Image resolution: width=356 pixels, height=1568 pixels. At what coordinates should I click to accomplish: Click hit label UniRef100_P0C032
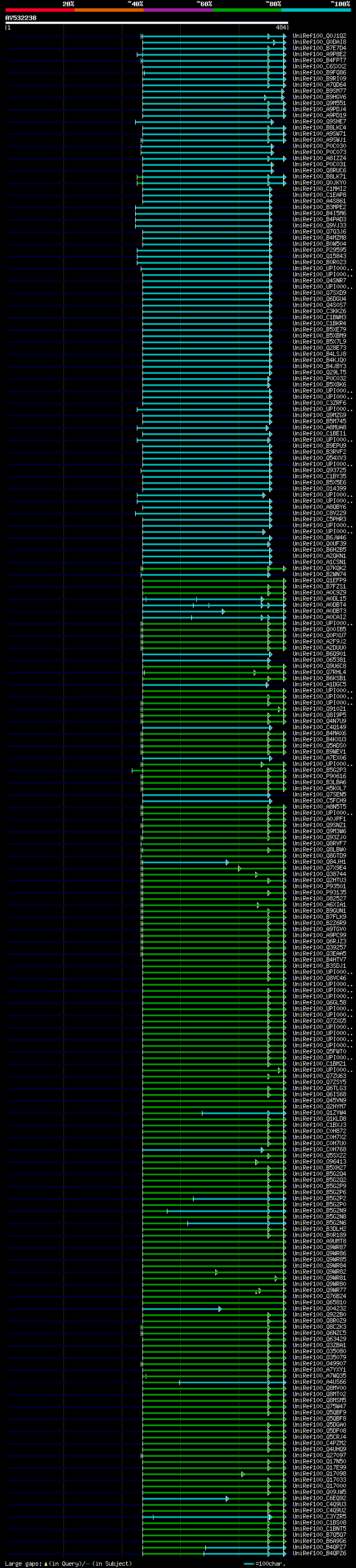tap(319, 379)
